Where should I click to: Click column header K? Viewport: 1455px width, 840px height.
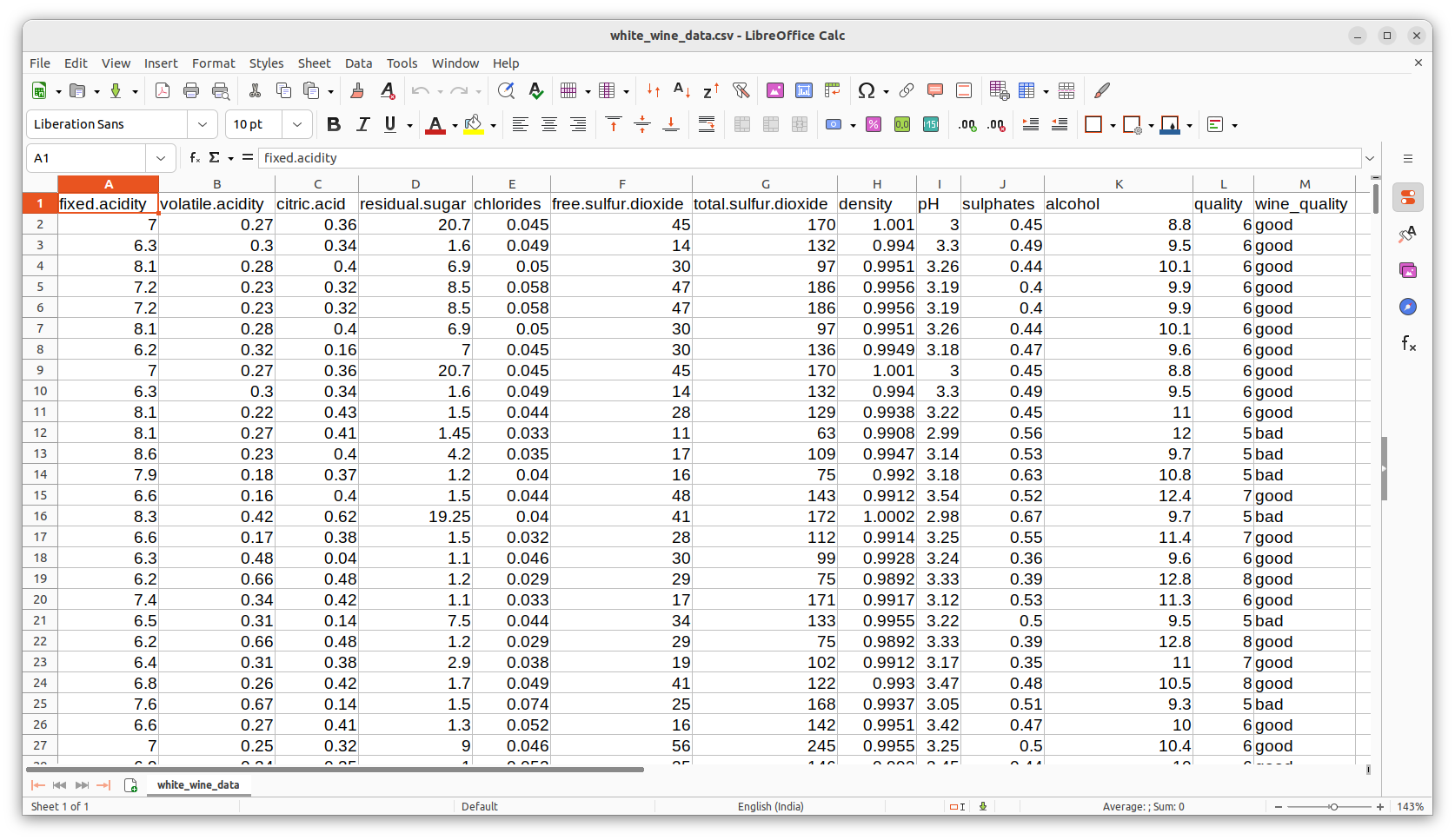pos(1119,184)
